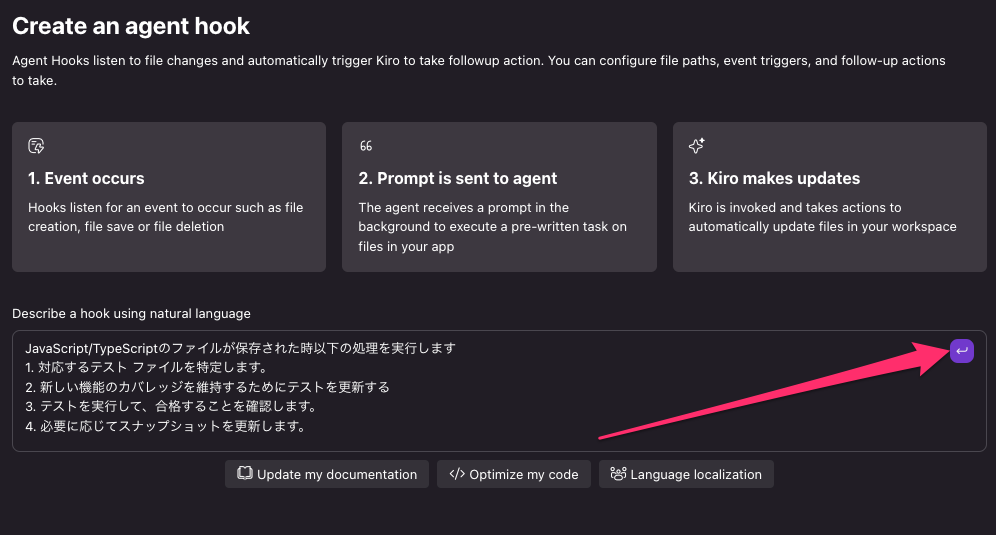Place cursor in line '3. テストを実行して、合格する'
Screen dimensions: 996x535
tap(171, 406)
